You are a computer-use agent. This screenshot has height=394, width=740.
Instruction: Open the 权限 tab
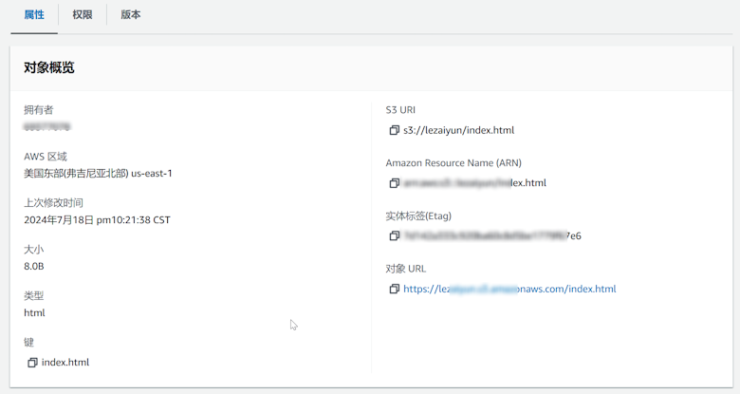[x=82, y=15]
